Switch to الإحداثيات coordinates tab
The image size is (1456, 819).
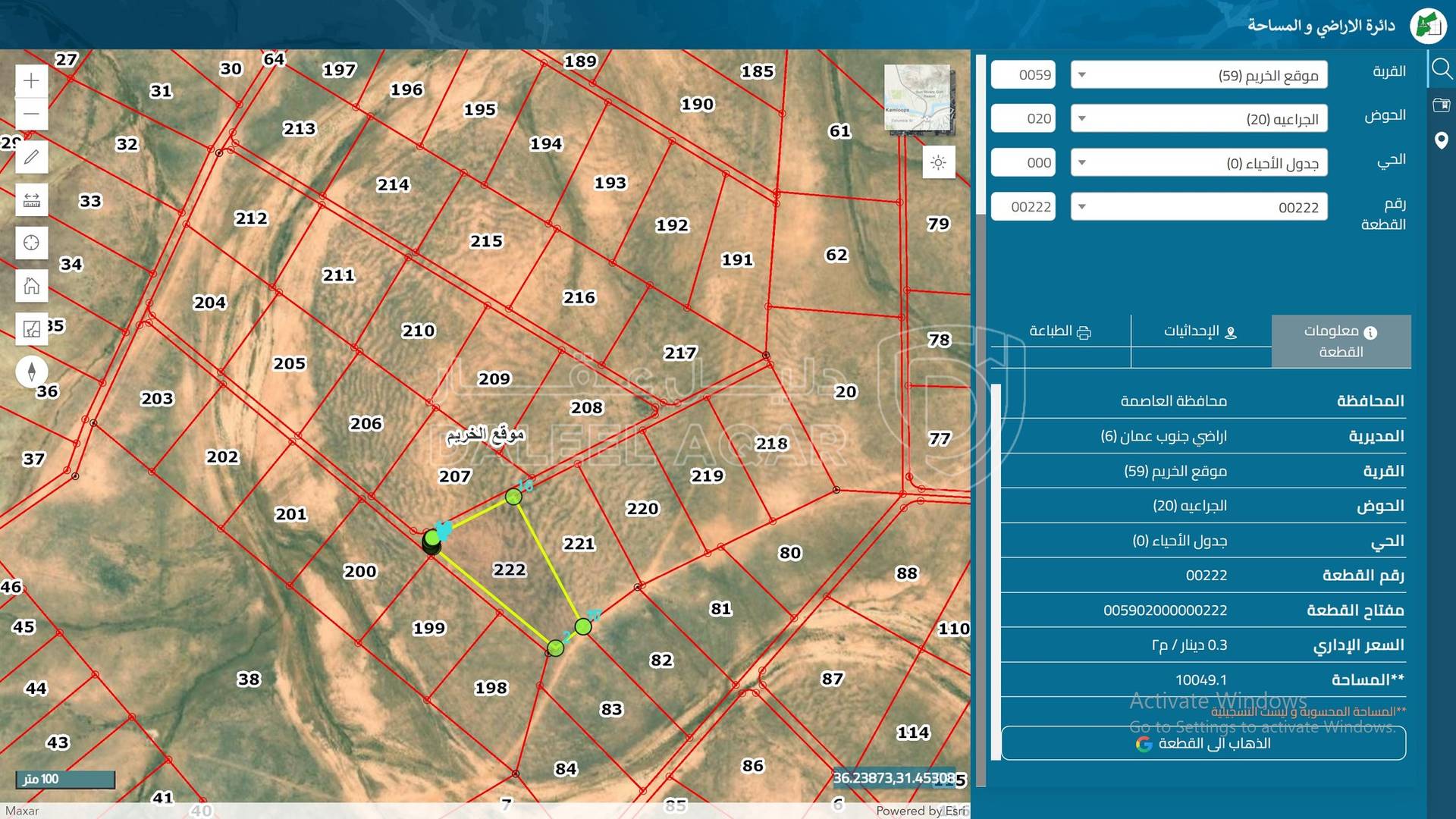click(1200, 331)
